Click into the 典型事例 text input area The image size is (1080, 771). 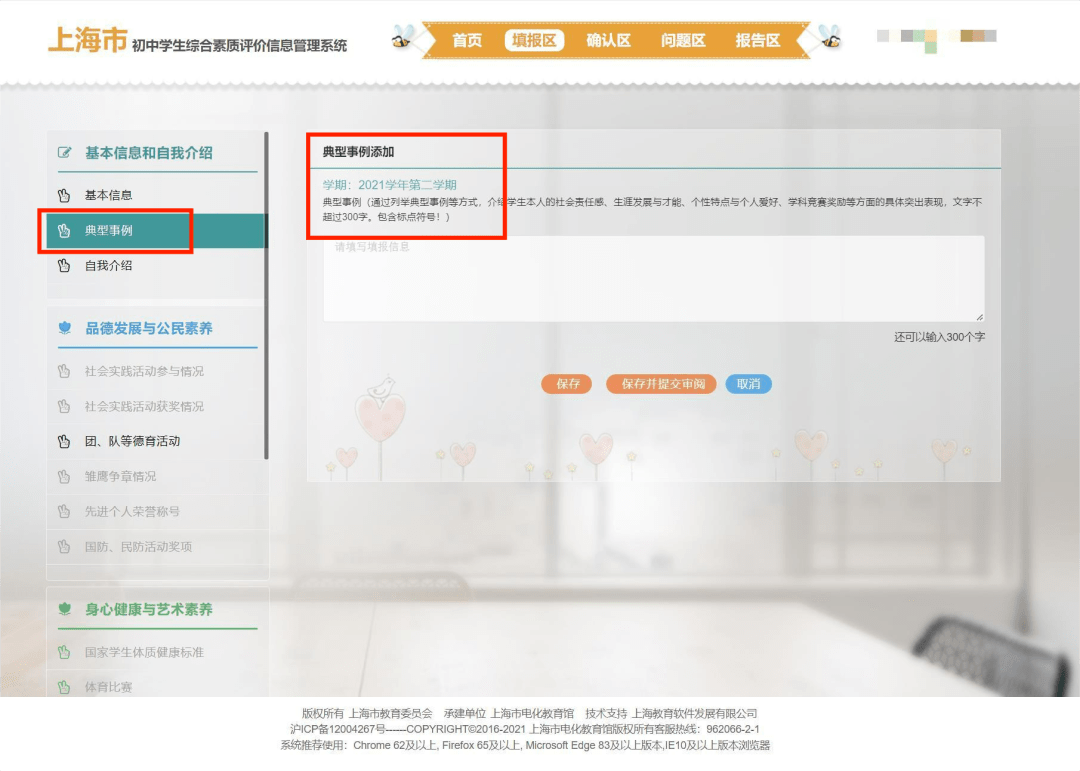[653, 279]
